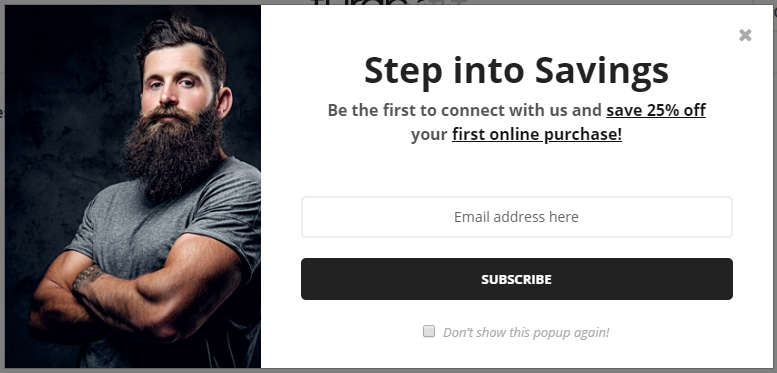Image resolution: width=777 pixels, height=373 pixels.
Task: Close the Step into Savings popup
Action: [x=745, y=35]
